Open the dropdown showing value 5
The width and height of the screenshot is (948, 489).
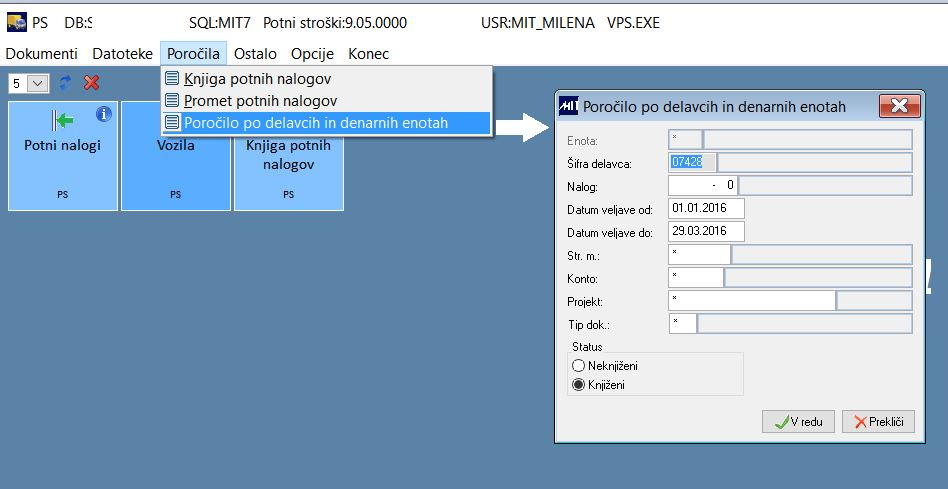pyautogui.click(x=29, y=83)
